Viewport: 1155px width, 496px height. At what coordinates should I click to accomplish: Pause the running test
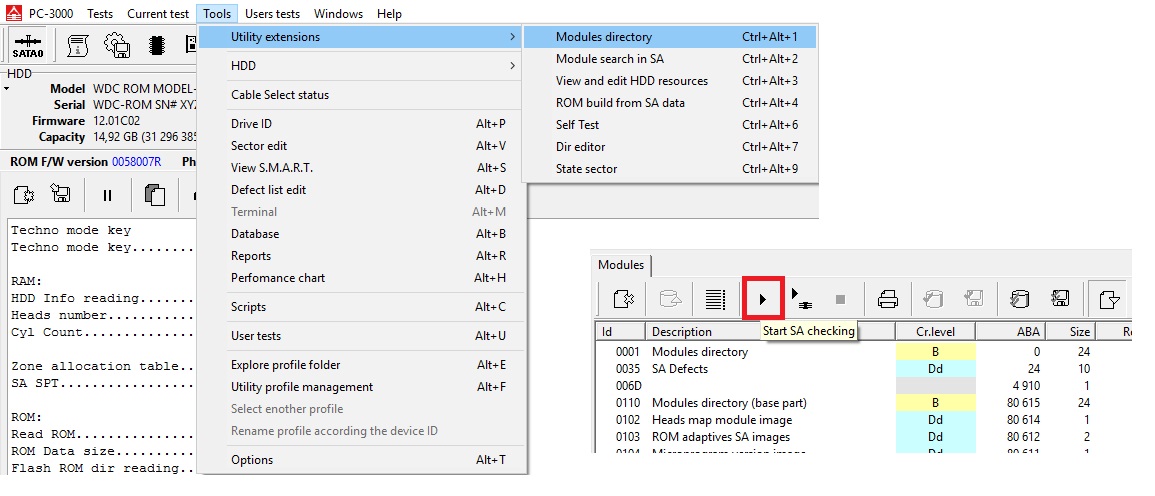[108, 195]
